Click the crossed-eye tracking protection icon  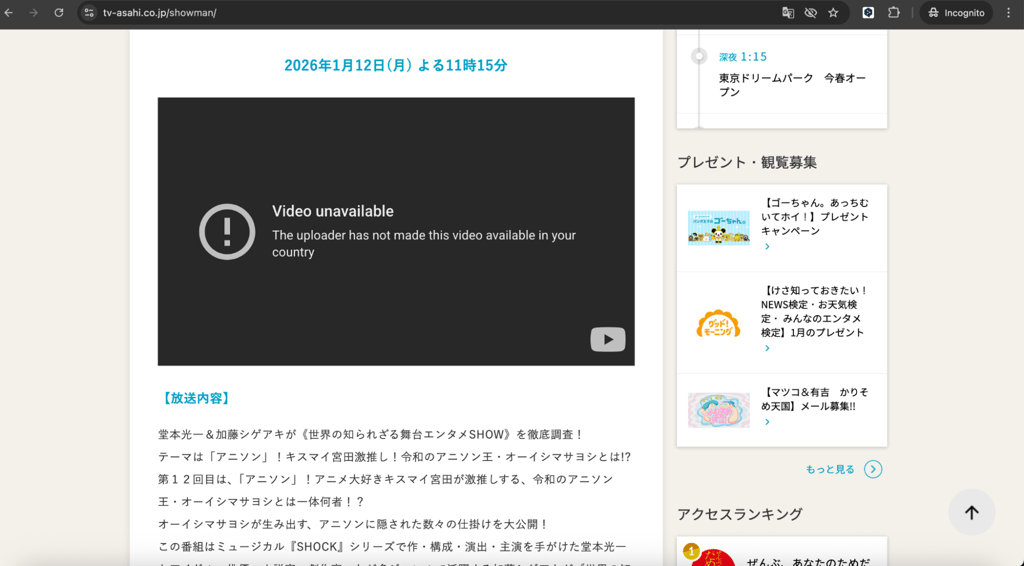(810, 12)
